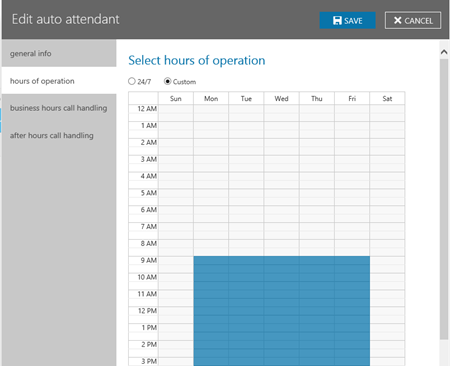The height and width of the screenshot is (366, 450).
Task: Click the scrollbar up arrow
Action: [444, 52]
